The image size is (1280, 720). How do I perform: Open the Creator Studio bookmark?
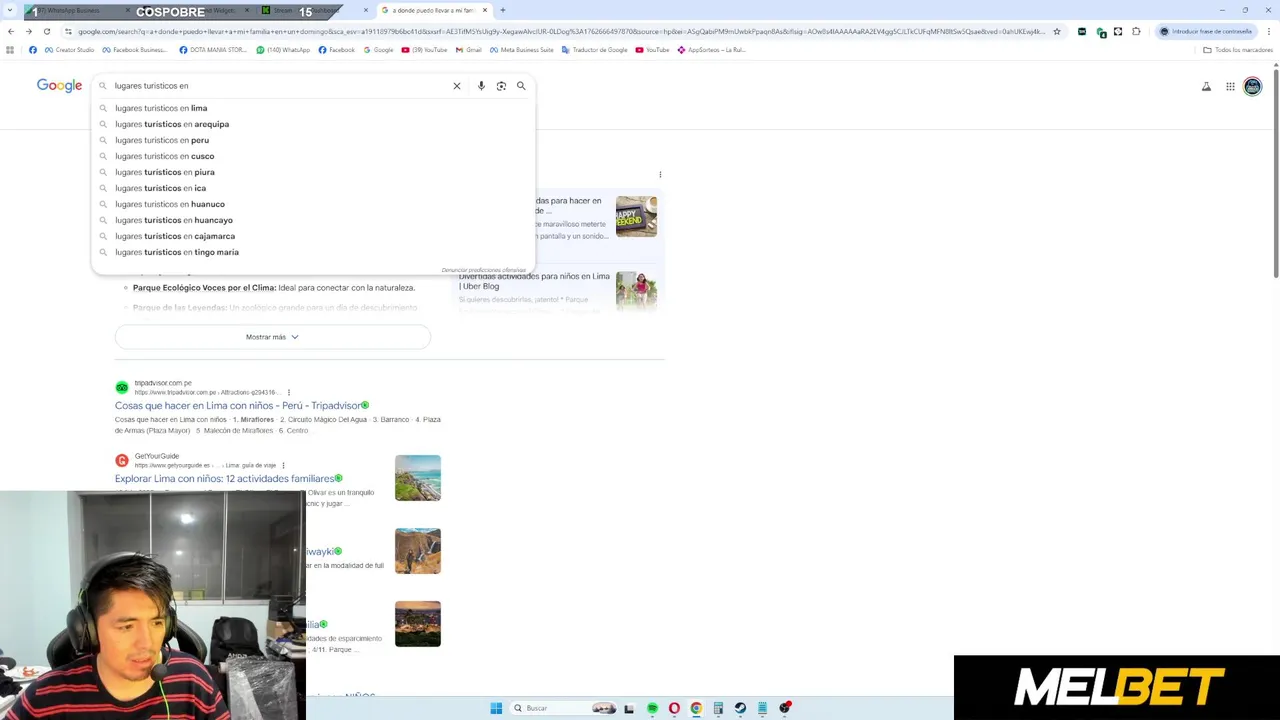69,50
